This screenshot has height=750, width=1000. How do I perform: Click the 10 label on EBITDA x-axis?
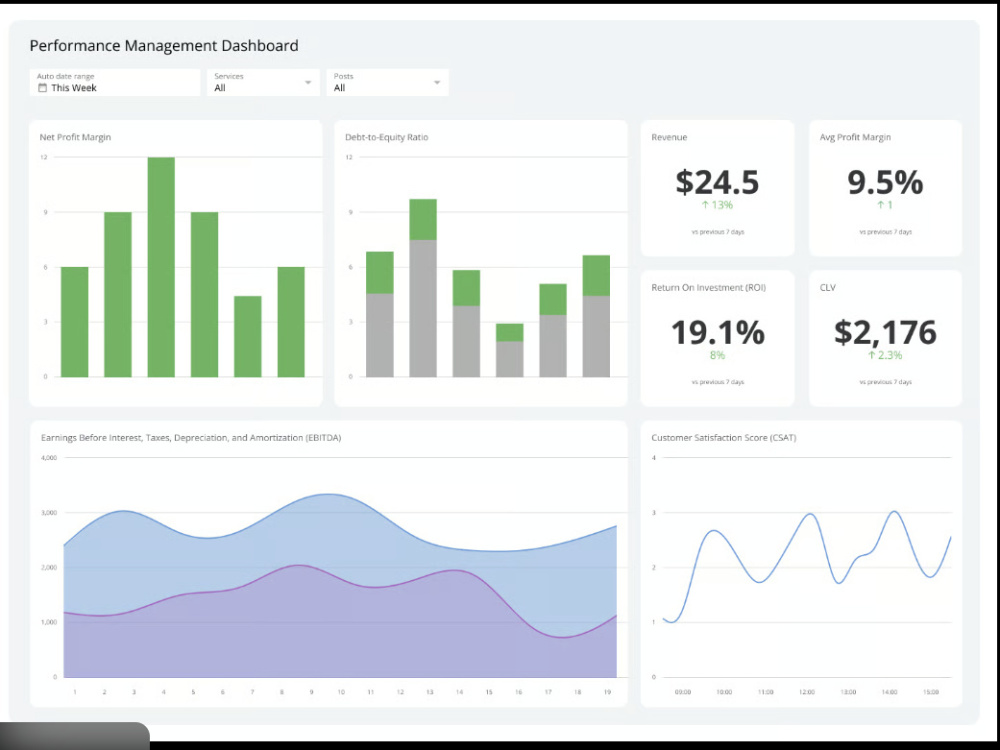341,692
